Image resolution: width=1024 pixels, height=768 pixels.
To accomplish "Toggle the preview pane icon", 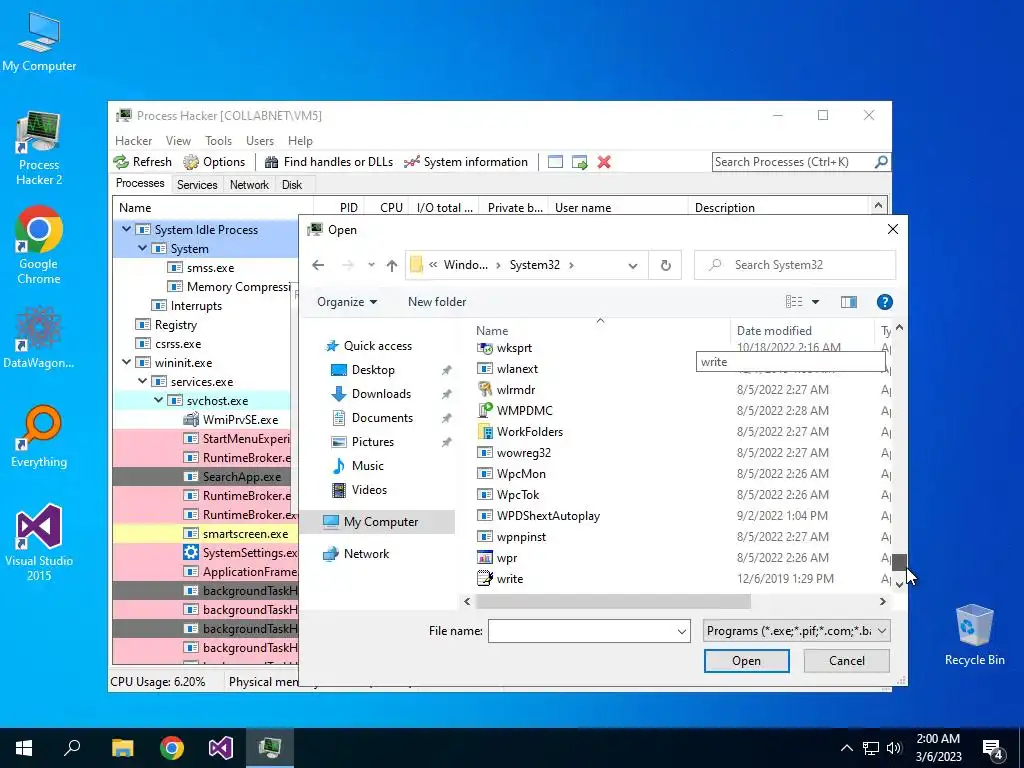I will (849, 302).
